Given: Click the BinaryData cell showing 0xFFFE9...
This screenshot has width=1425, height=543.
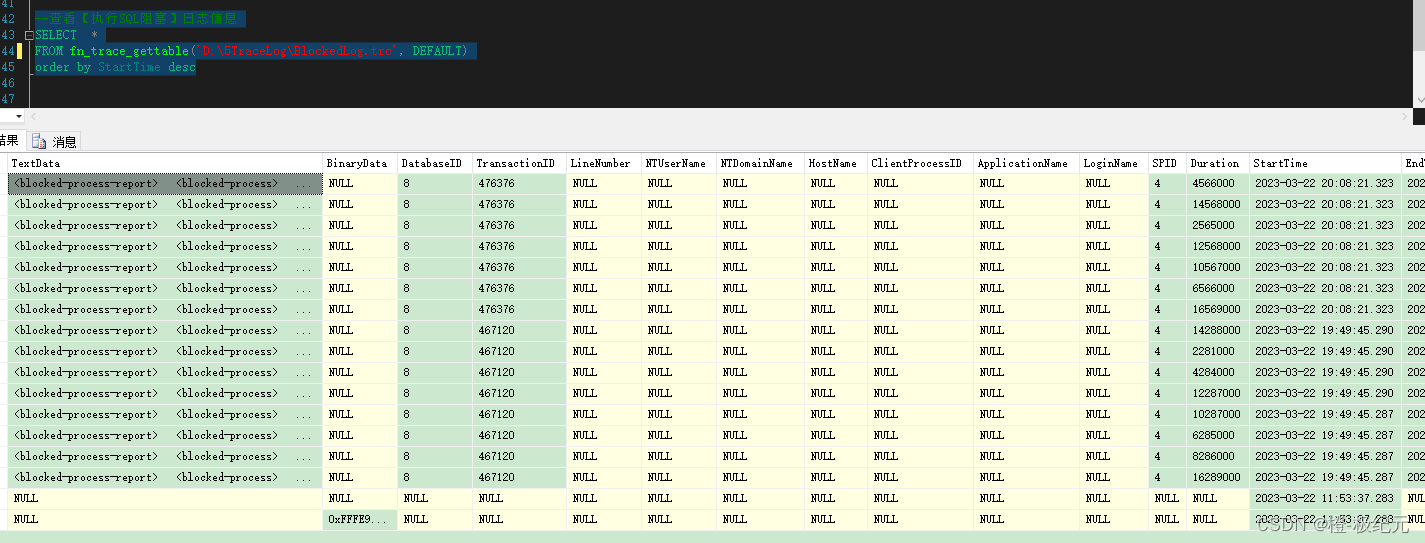Looking at the screenshot, I should [360, 519].
